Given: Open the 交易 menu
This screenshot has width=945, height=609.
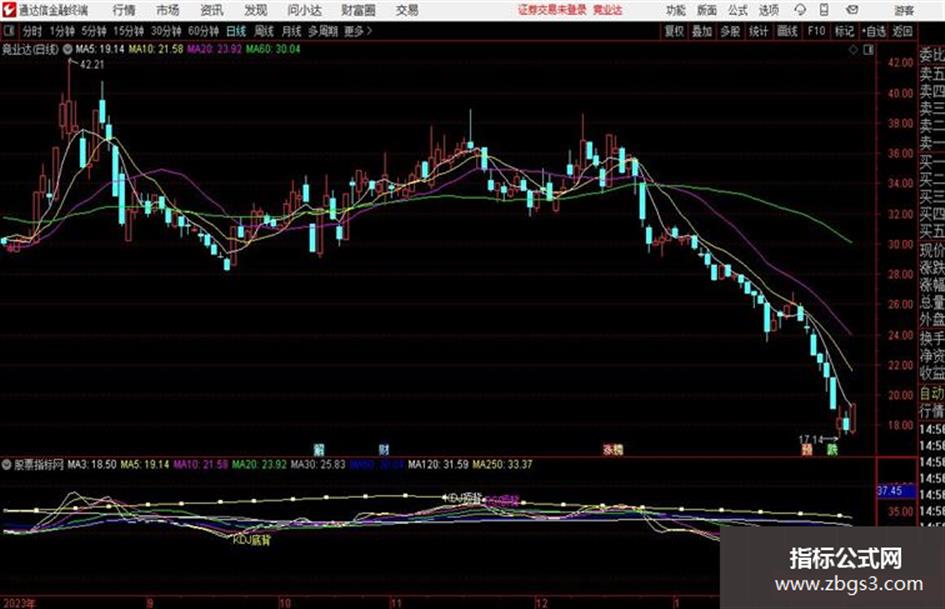Looking at the screenshot, I should (407, 10).
